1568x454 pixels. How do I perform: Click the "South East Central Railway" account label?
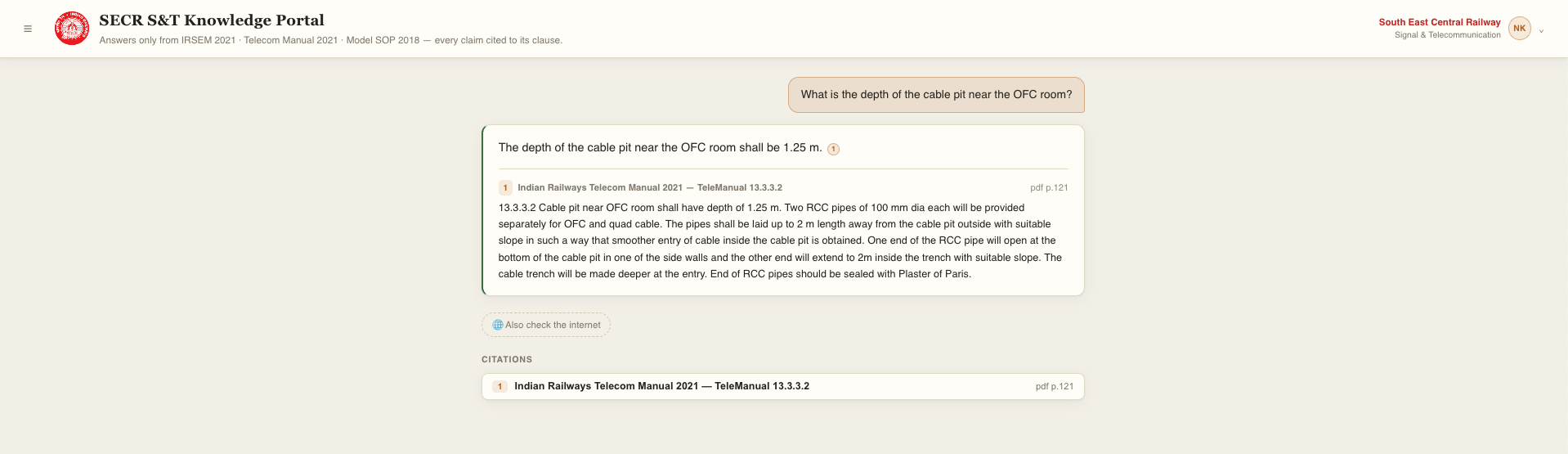point(1440,22)
